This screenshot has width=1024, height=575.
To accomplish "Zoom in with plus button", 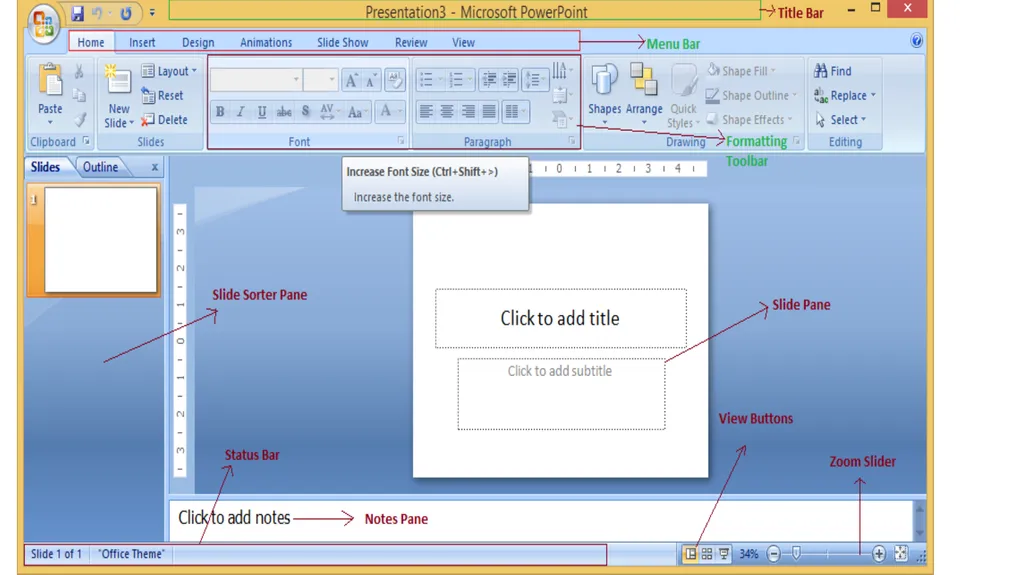I will pos(878,554).
